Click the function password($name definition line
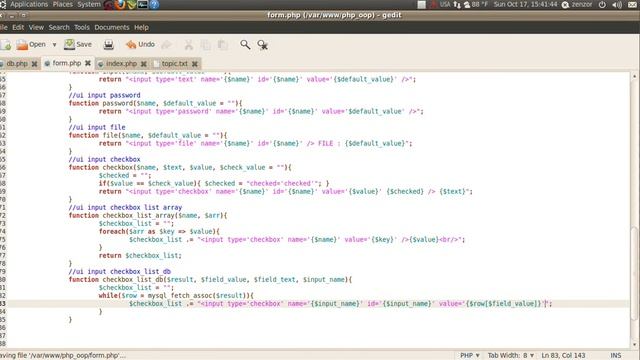Screen dimensions: 640x360 156,103
